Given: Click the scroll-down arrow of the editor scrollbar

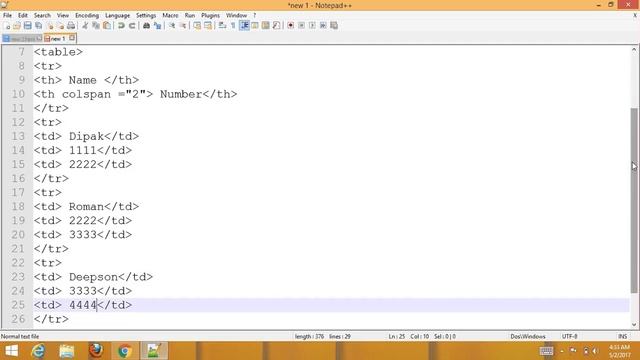Looking at the screenshot, I should coord(634,325).
